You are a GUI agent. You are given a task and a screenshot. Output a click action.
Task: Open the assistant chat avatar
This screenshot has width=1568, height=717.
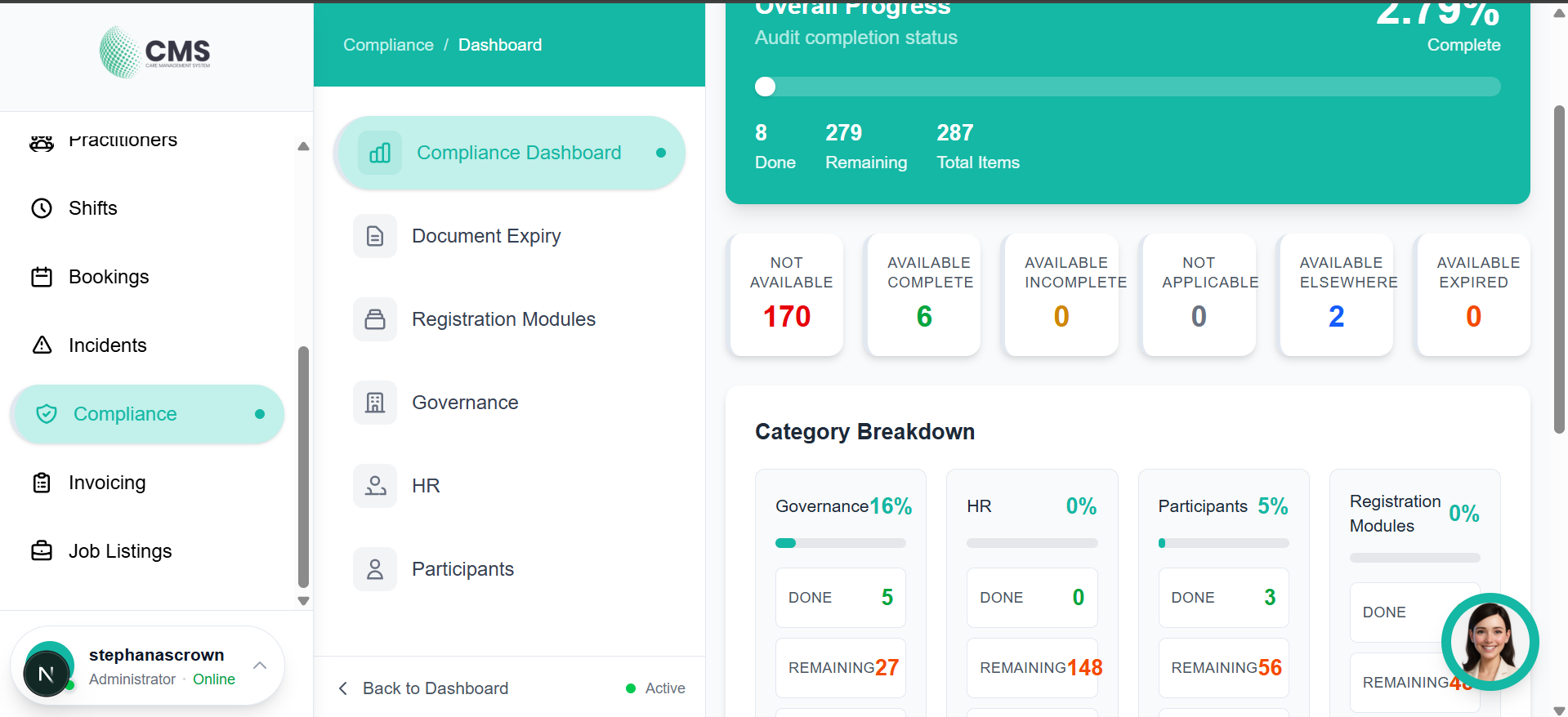[x=1490, y=642]
